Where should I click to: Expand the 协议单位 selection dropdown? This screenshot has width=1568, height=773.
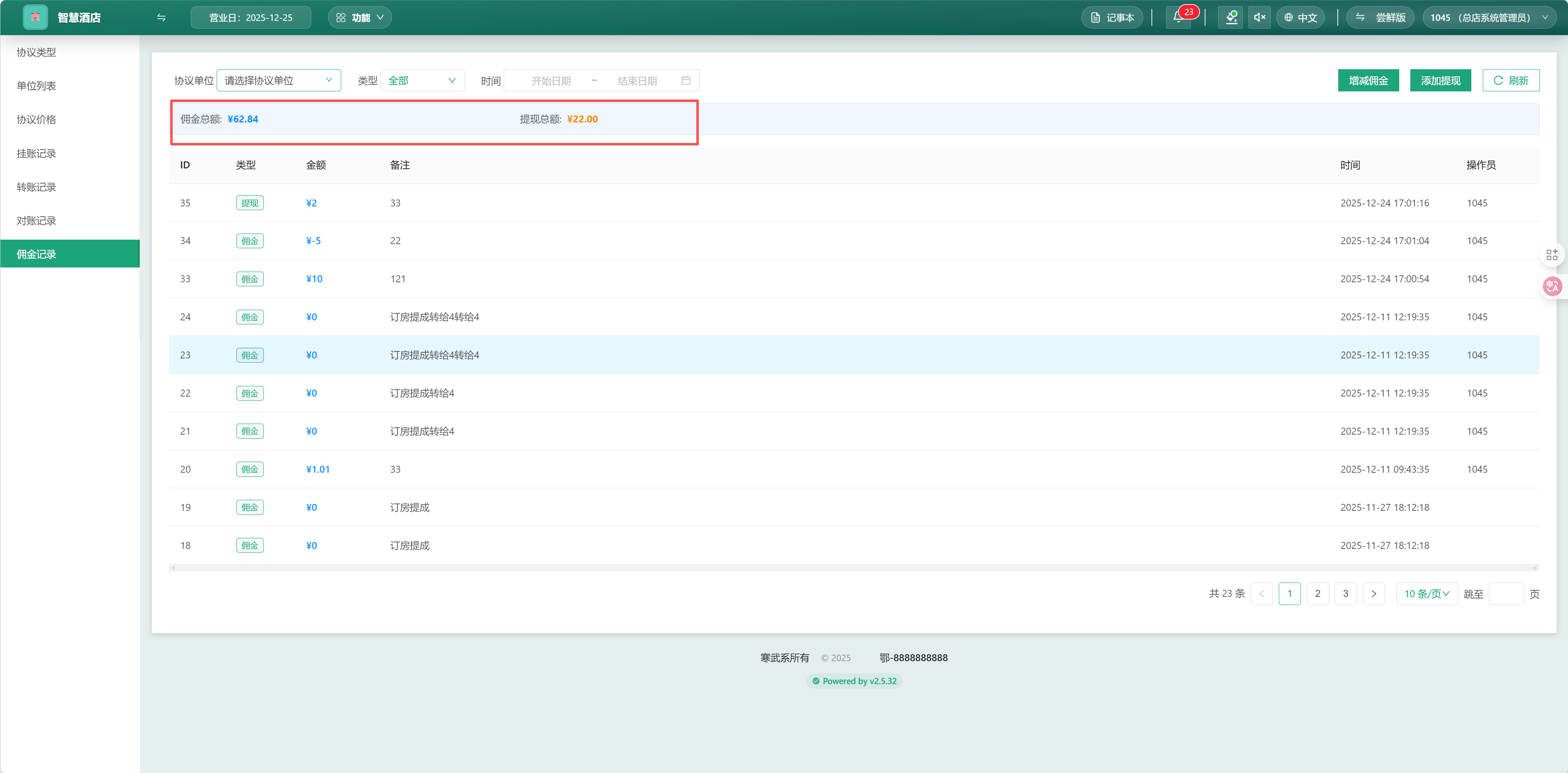click(x=279, y=80)
